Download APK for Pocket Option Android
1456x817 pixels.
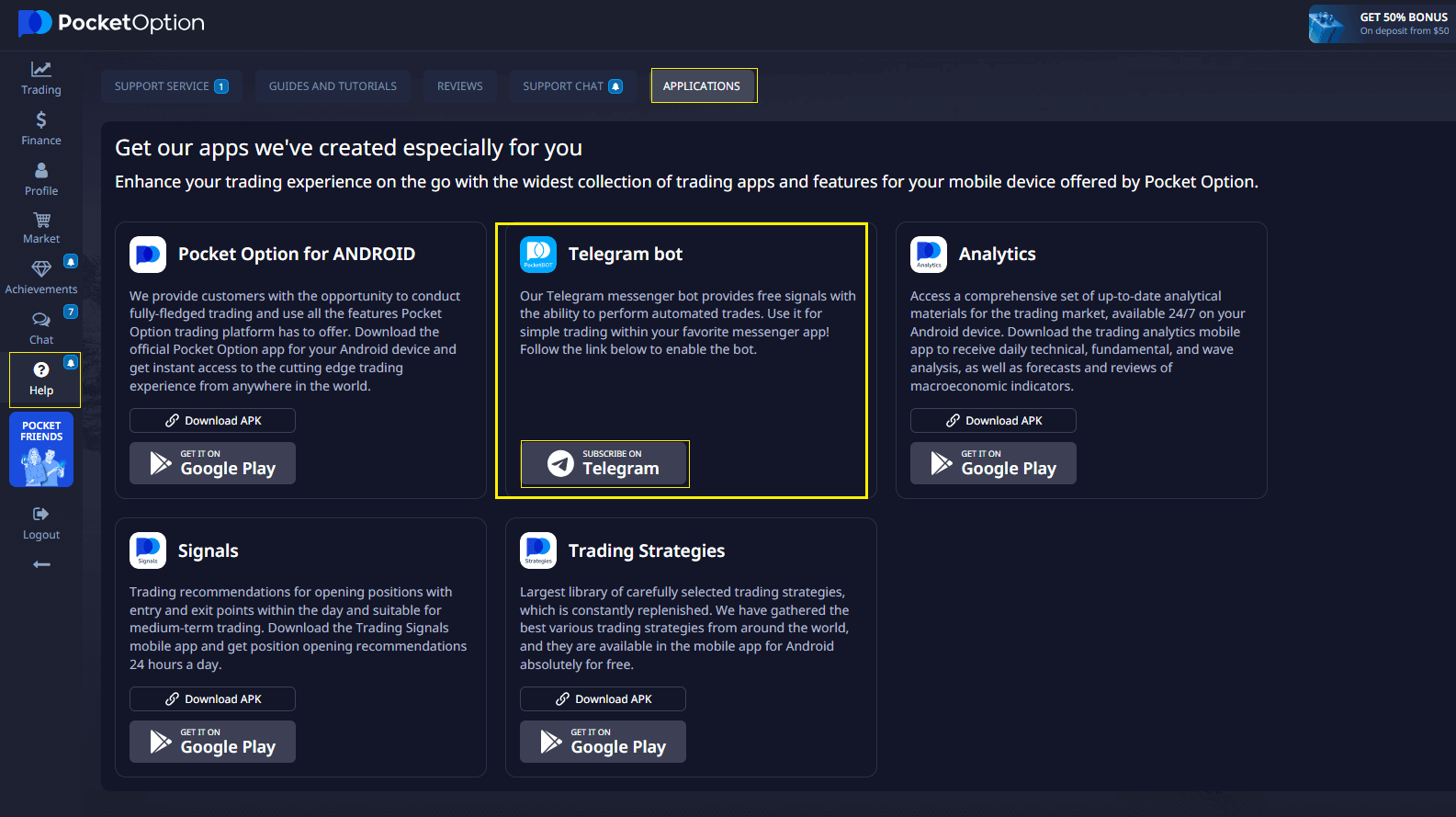[212, 421]
